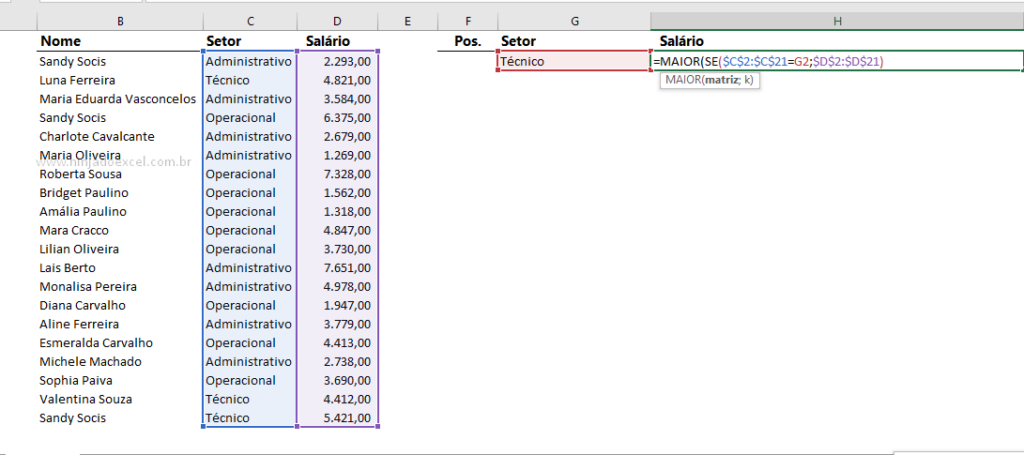This screenshot has width=1024, height=455.
Task: Click salary value 2.293,00
Action: pyautogui.click(x=347, y=61)
